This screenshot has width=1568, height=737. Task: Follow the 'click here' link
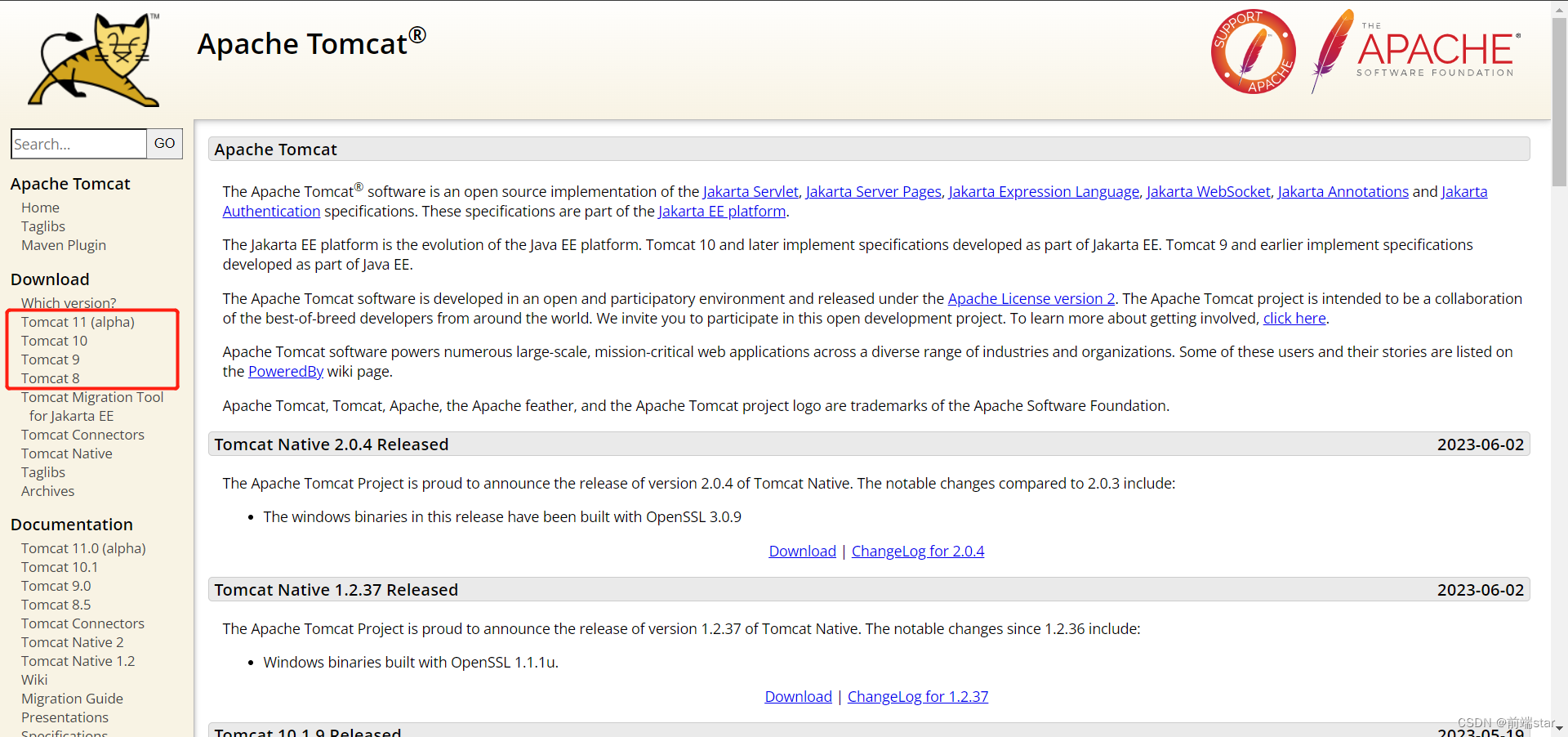(x=1294, y=319)
